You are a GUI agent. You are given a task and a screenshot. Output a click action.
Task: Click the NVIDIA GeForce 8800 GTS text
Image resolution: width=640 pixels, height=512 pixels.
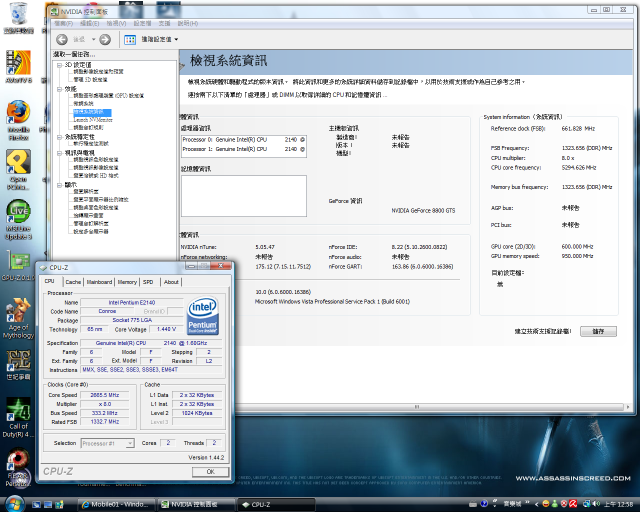(423, 211)
